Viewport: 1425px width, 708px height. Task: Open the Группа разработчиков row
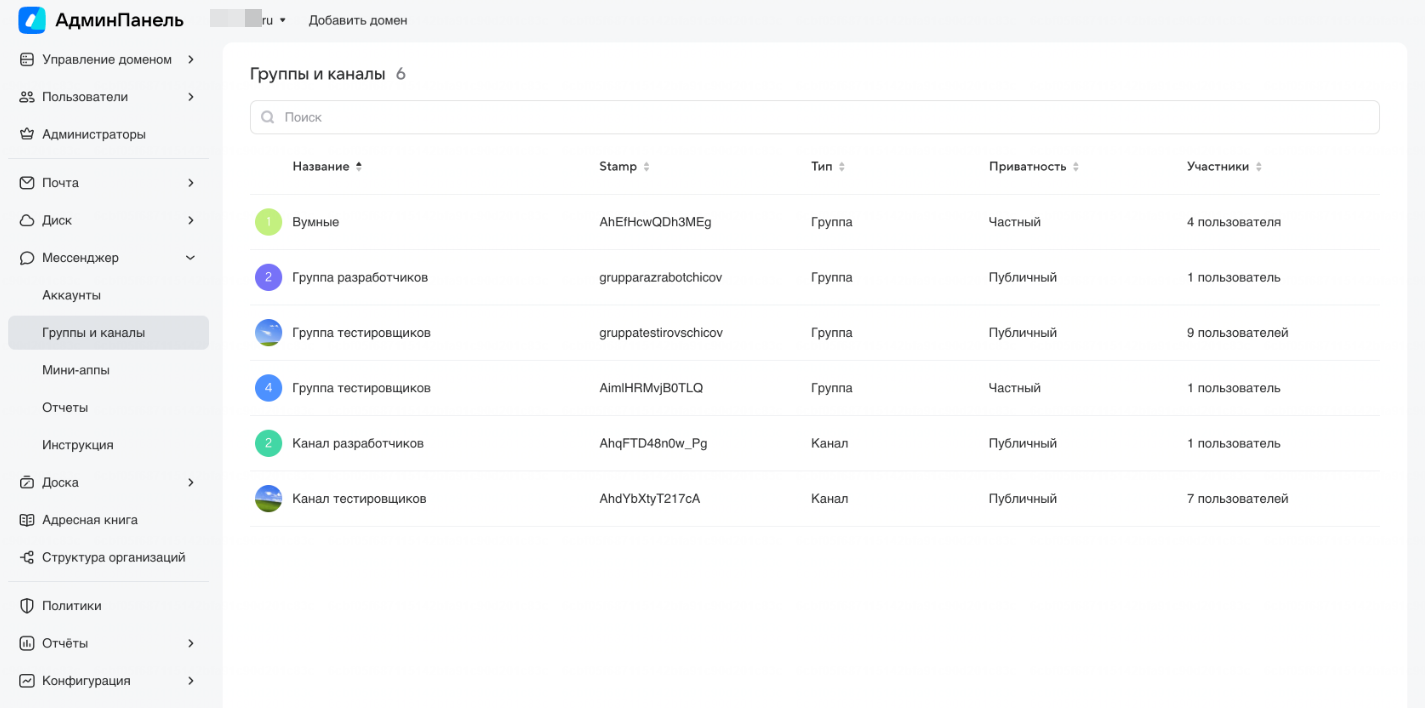click(x=360, y=277)
